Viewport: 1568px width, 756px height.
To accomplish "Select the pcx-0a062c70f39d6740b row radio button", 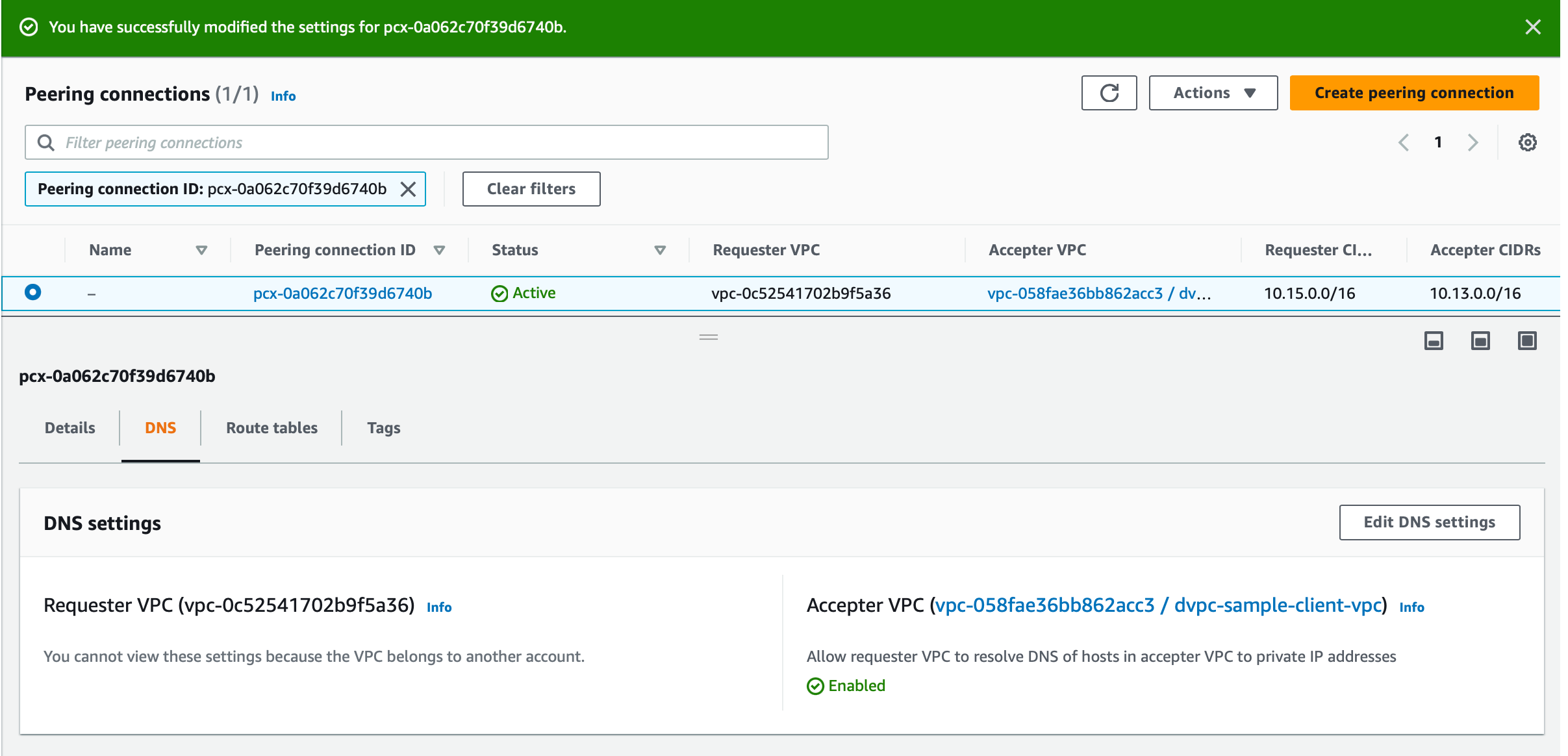I will 32,293.
